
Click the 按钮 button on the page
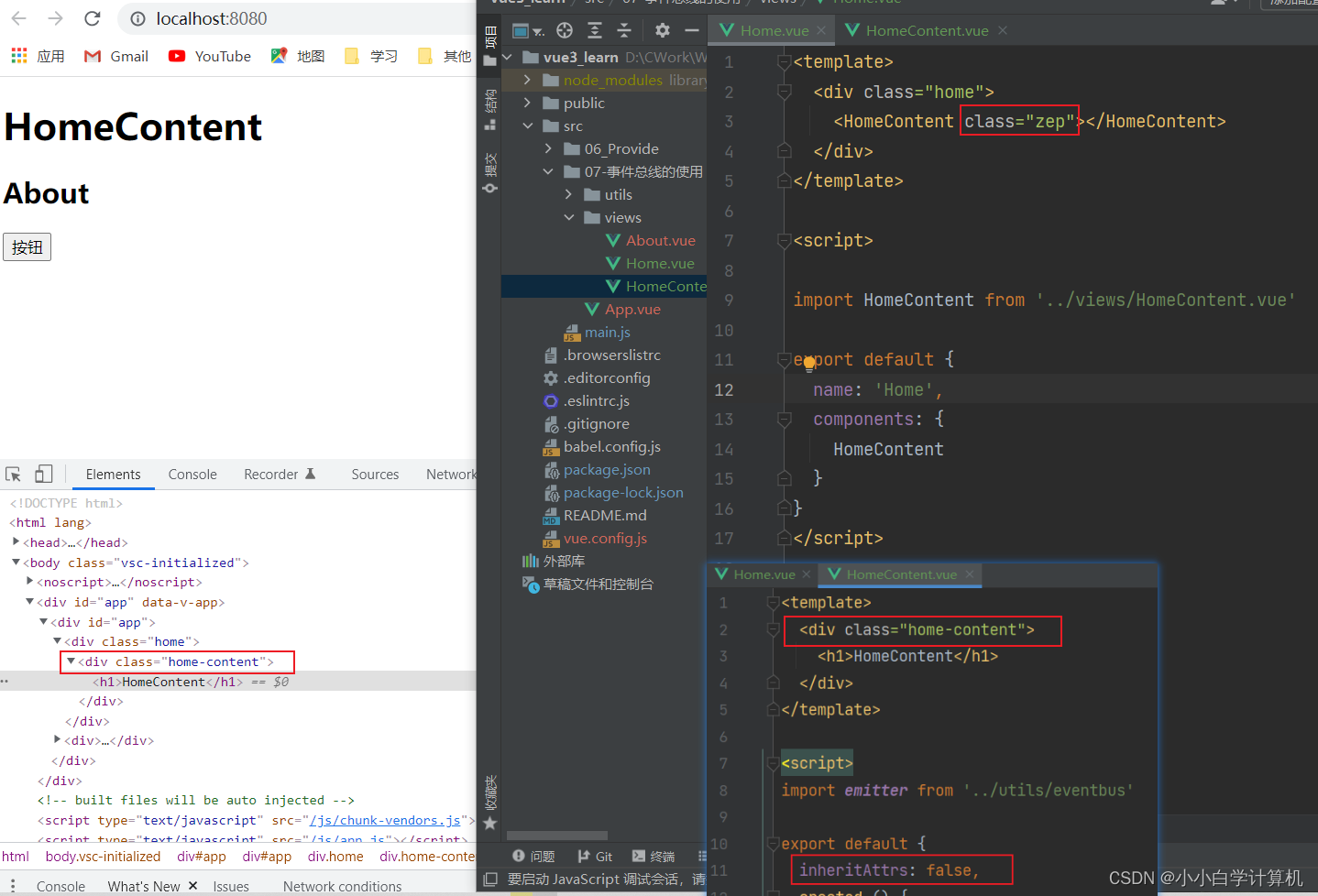pos(27,247)
